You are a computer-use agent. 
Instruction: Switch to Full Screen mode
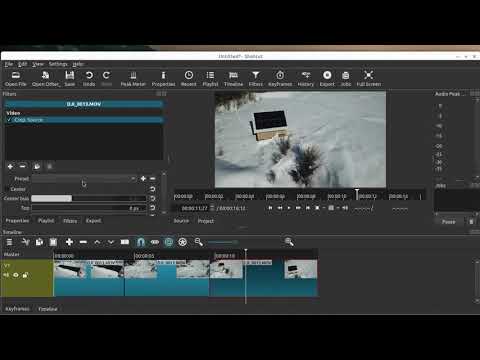[x=369, y=79]
